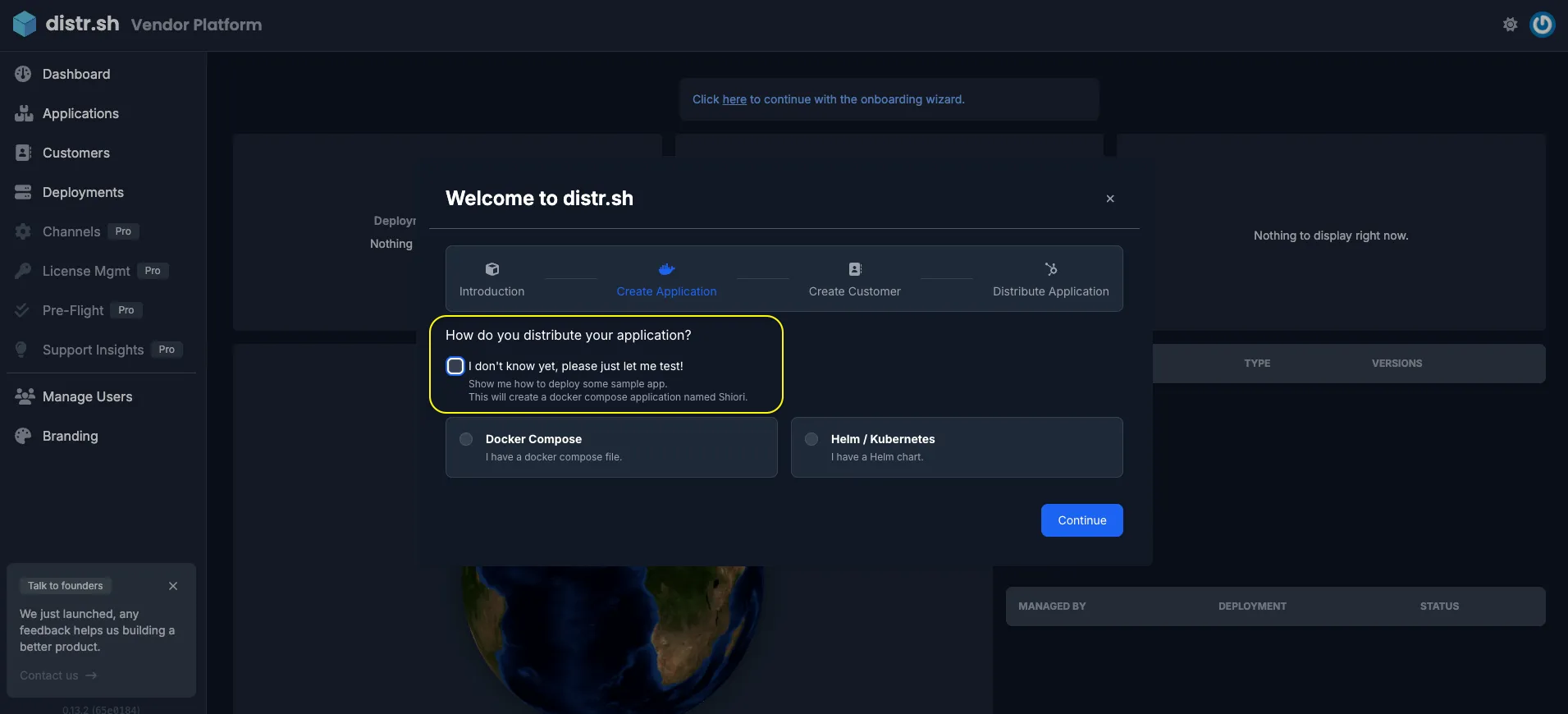Image resolution: width=1568 pixels, height=714 pixels.
Task: Click the Create Customer step icon
Action: click(x=855, y=269)
